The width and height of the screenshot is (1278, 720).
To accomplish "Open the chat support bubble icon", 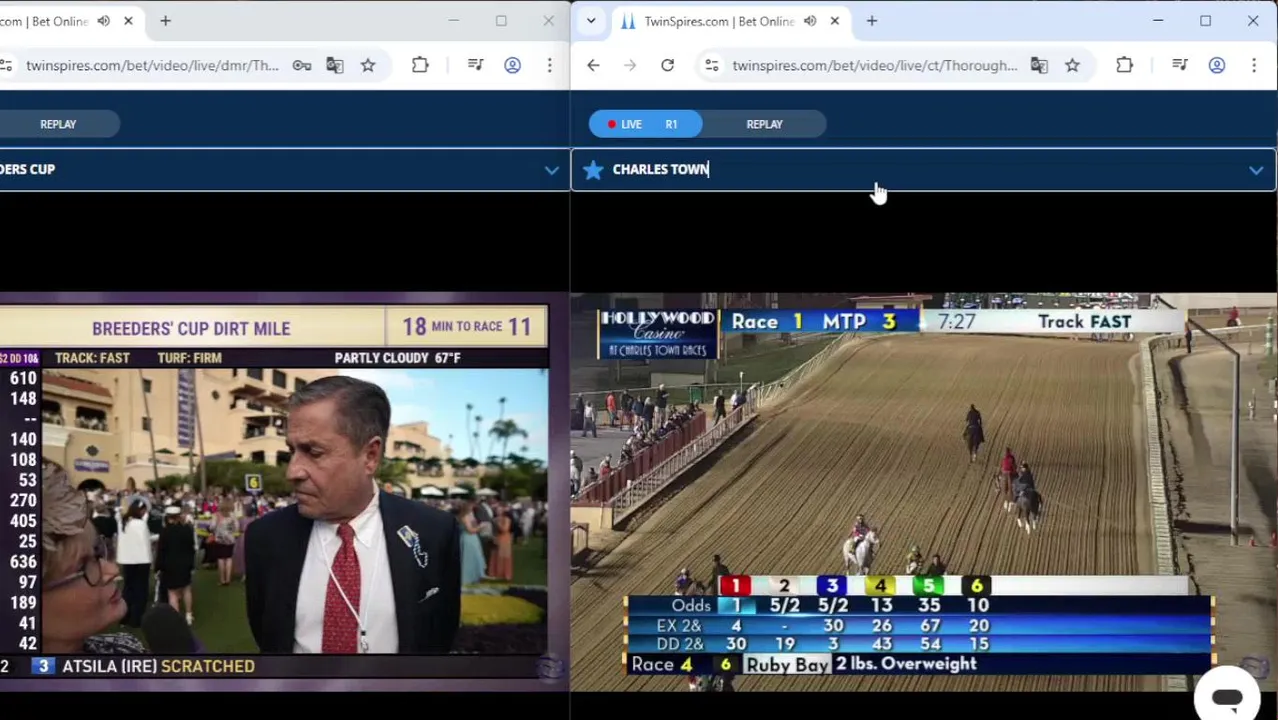I will pos(1227,697).
